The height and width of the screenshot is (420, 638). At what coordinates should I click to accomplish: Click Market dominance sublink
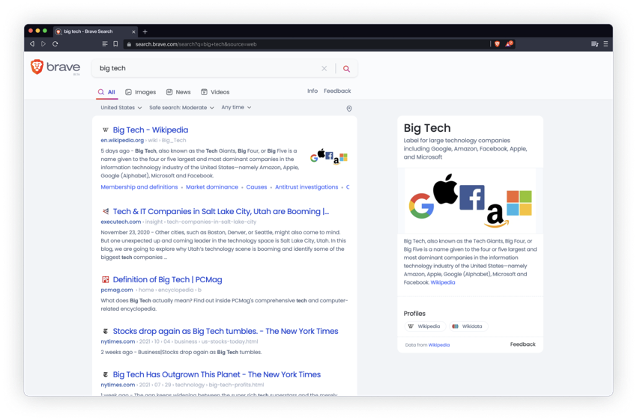pyautogui.click(x=212, y=187)
